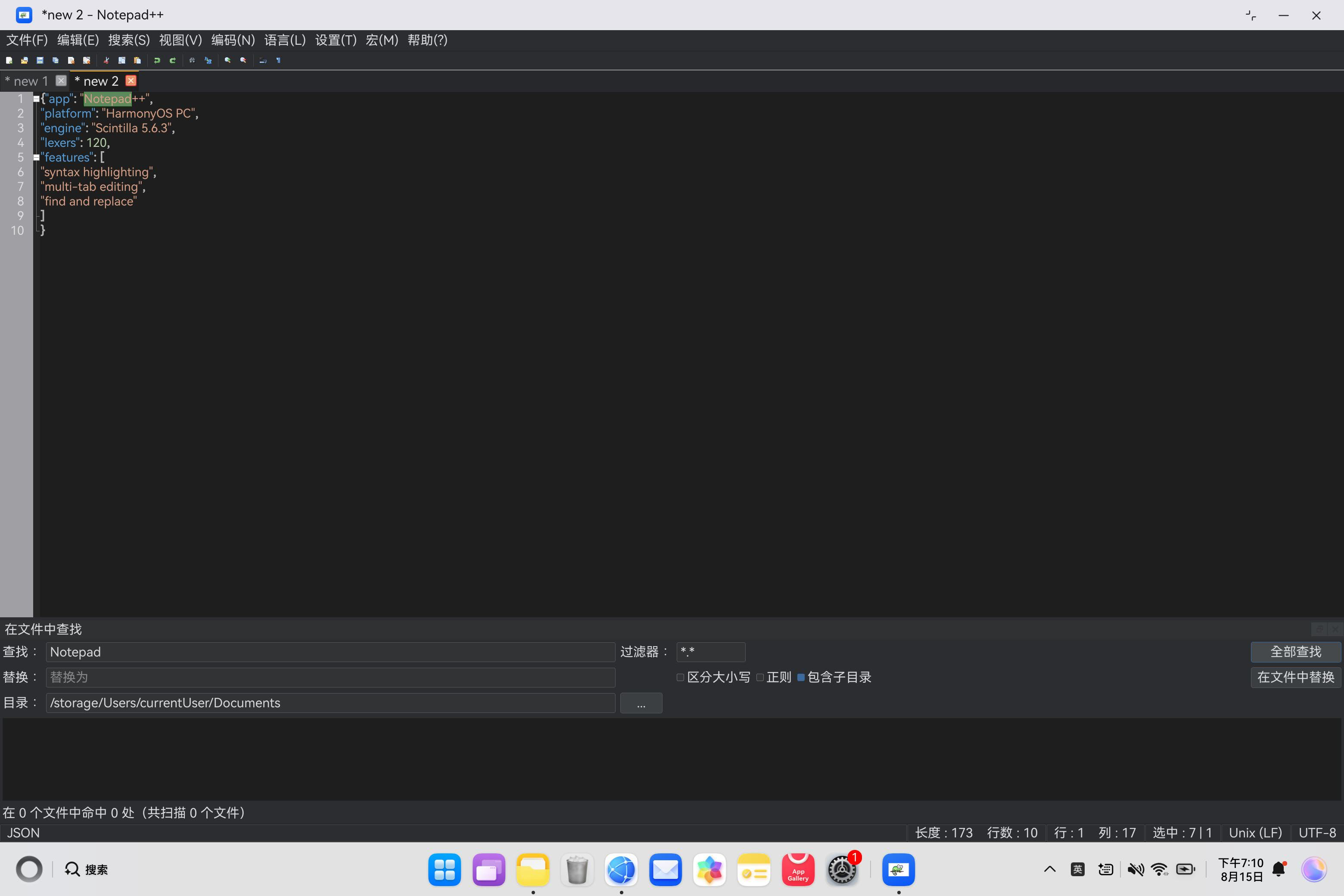
Task: Click the 替换 input field
Action: [330, 678]
